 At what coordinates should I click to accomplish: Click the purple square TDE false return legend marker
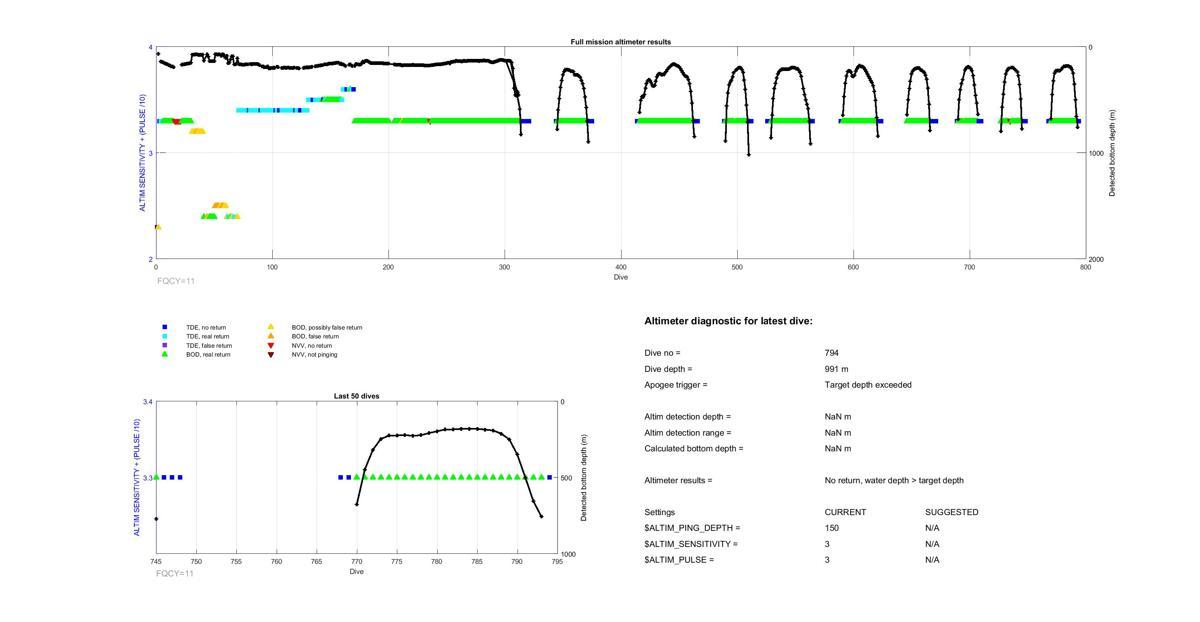(165, 345)
